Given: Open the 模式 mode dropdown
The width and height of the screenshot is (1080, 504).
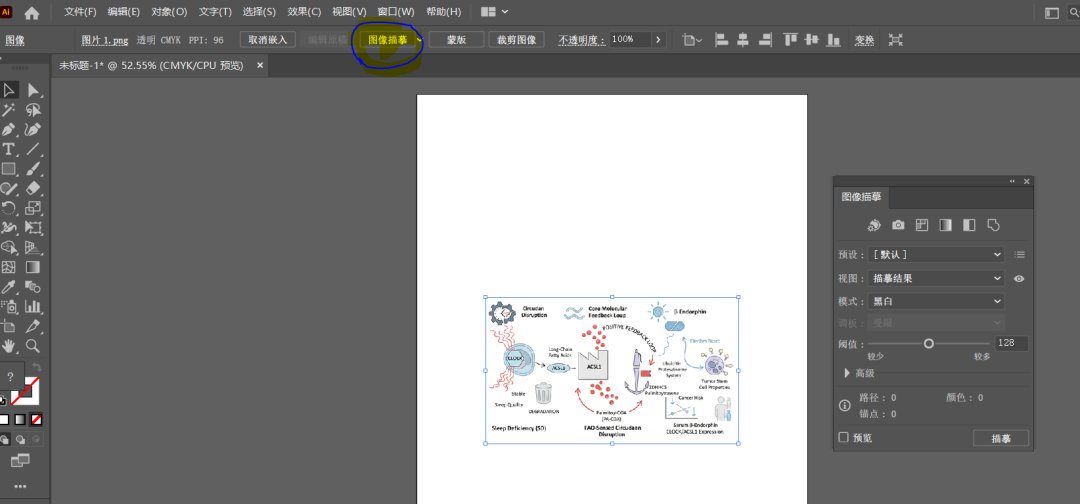Looking at the screenshot, I should [x=934, y=301].
